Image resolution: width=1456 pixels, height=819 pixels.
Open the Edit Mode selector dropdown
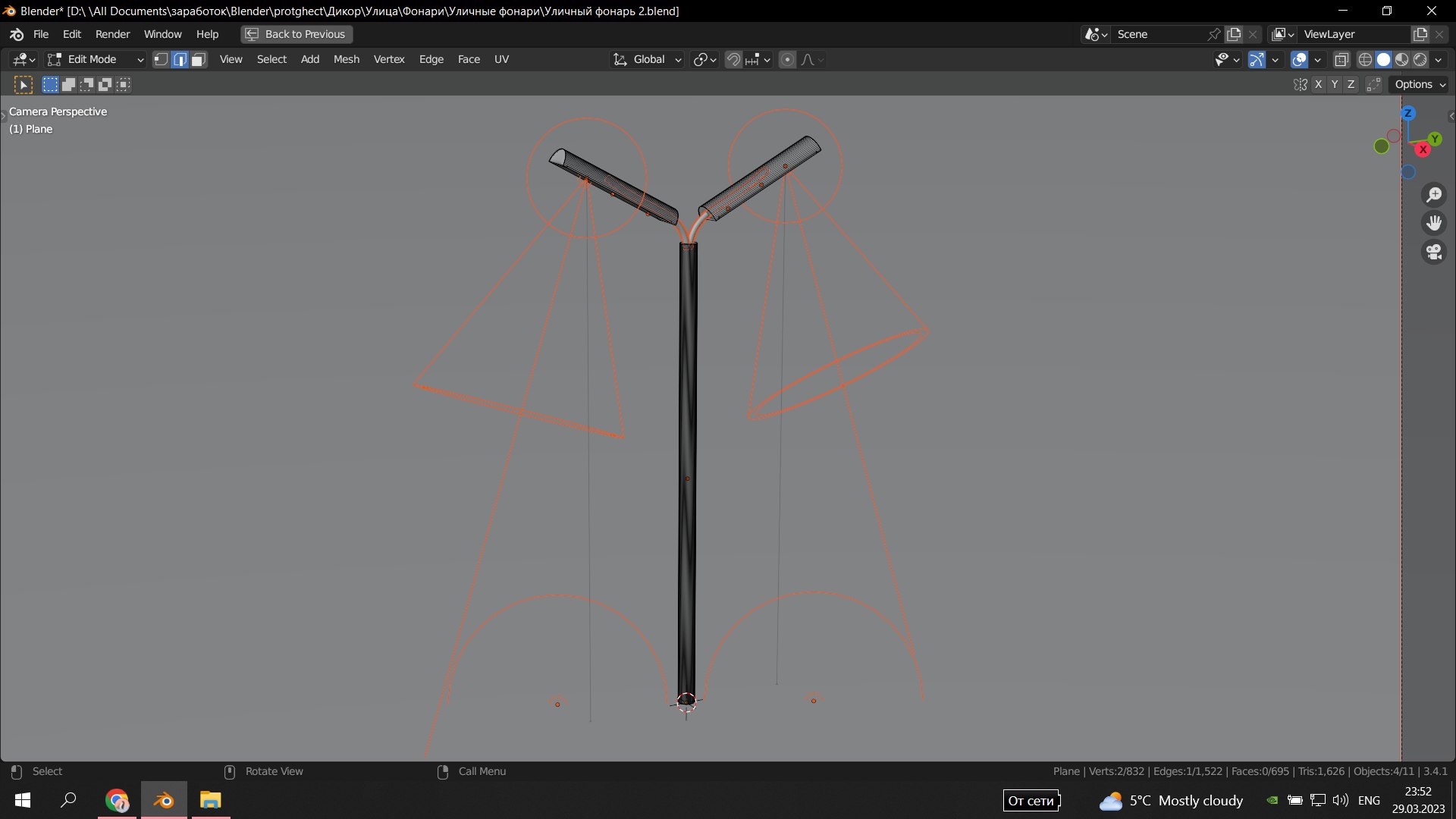(95, 59)
